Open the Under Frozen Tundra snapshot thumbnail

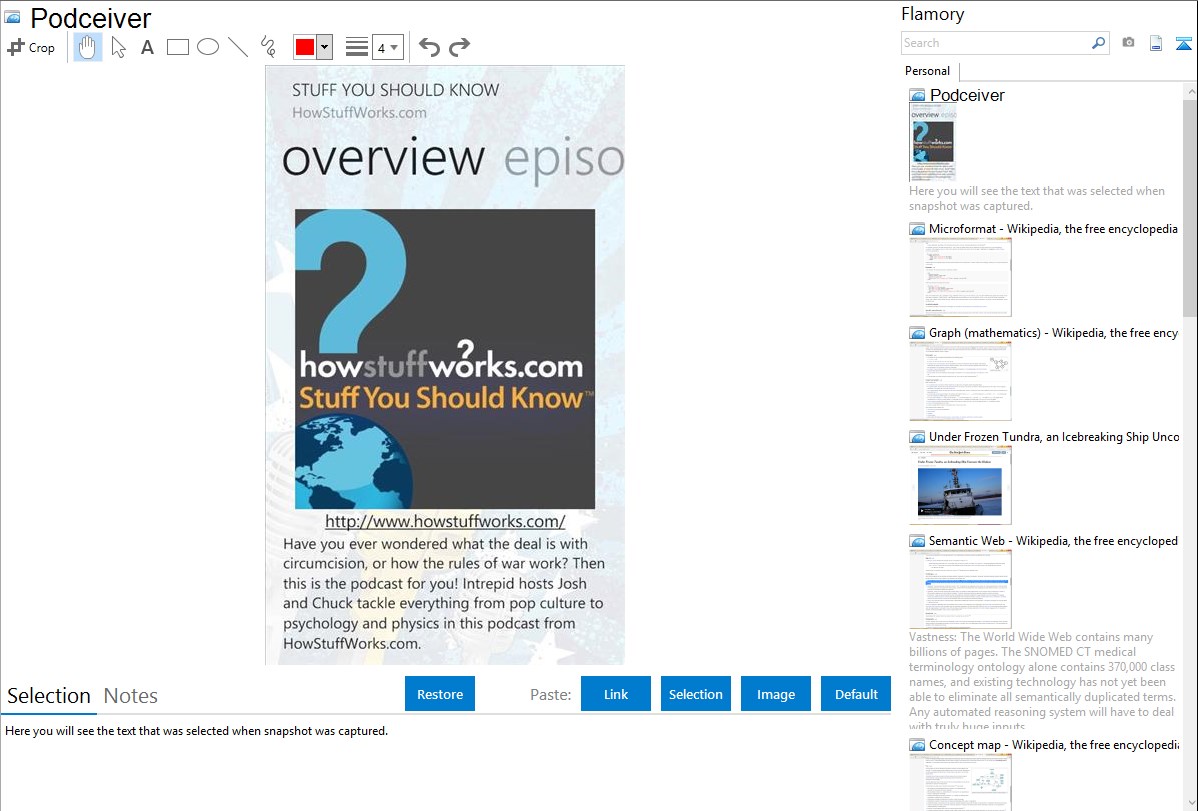coord(960,485)
